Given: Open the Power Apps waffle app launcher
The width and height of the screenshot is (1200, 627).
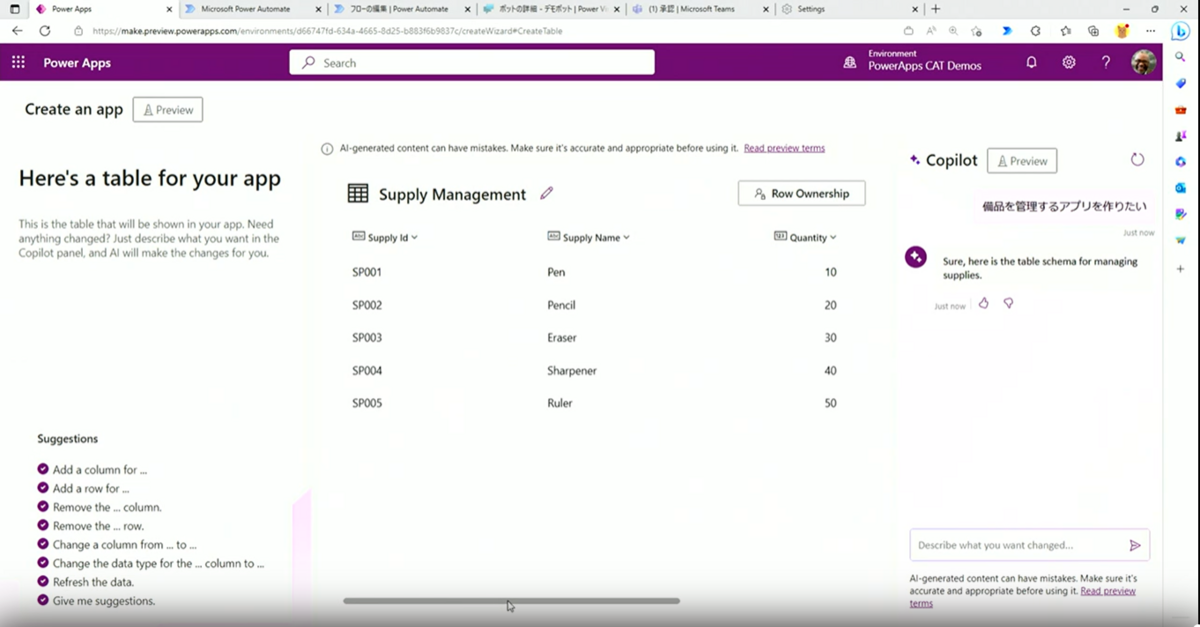Looking at the screenshot, I should pos(18,62).
